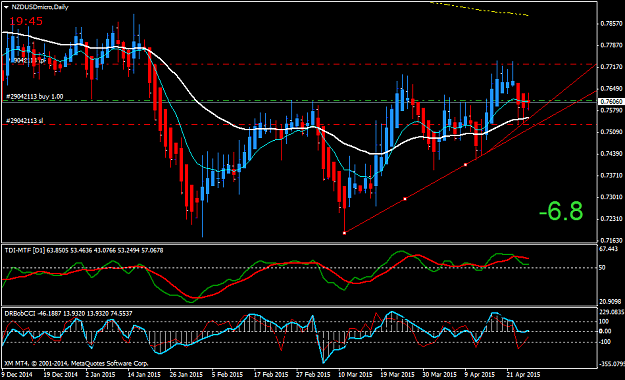
Task: Click price axis label 0.73010
Action: (611, 197)
